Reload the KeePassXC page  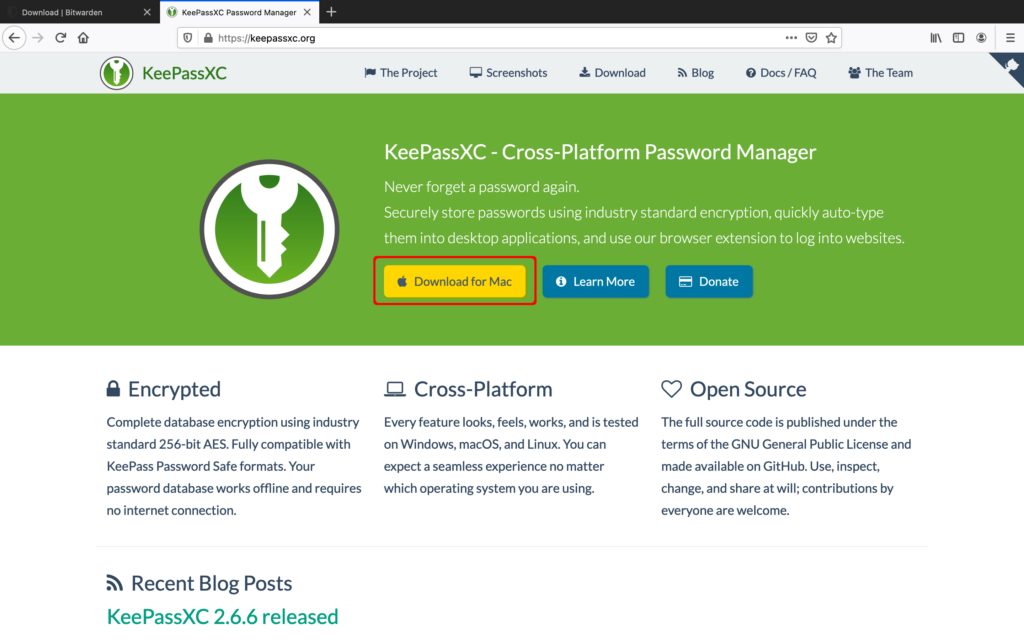click(61, 38)
